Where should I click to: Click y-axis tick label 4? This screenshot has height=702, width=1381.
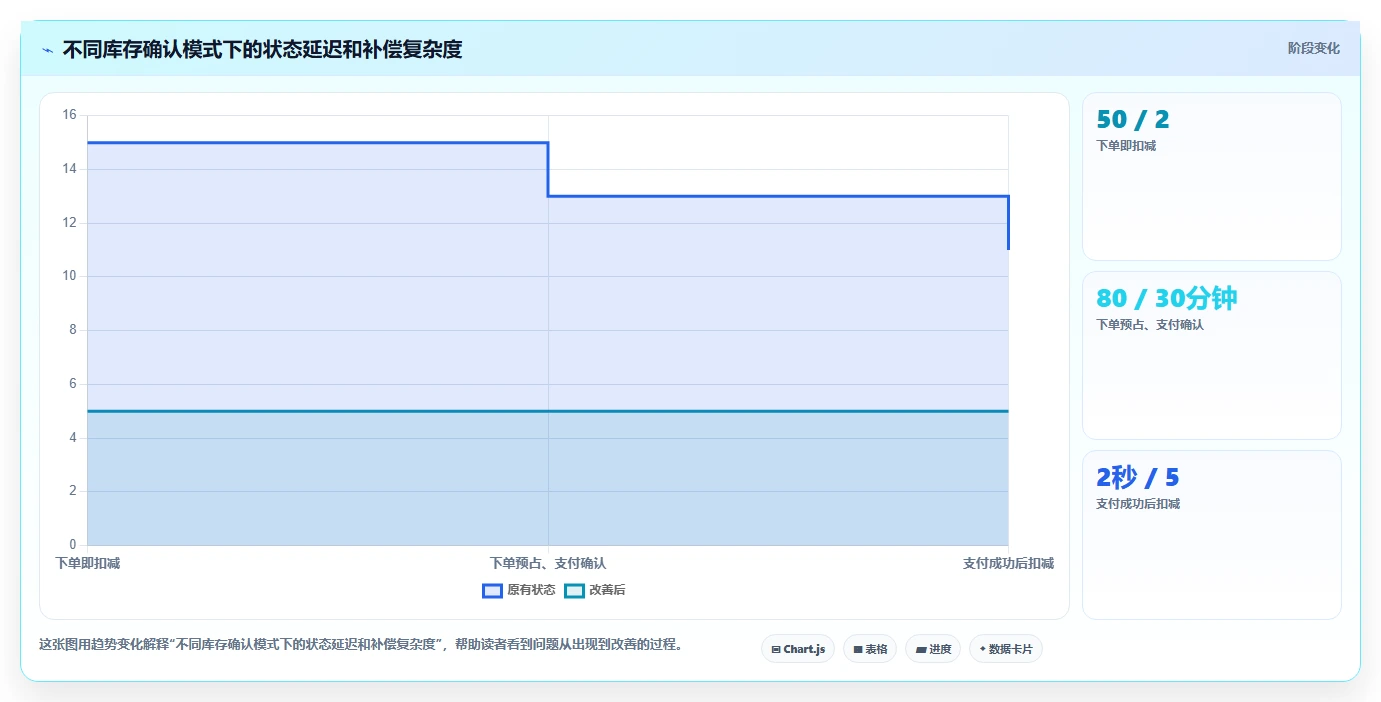pos(72,438)
